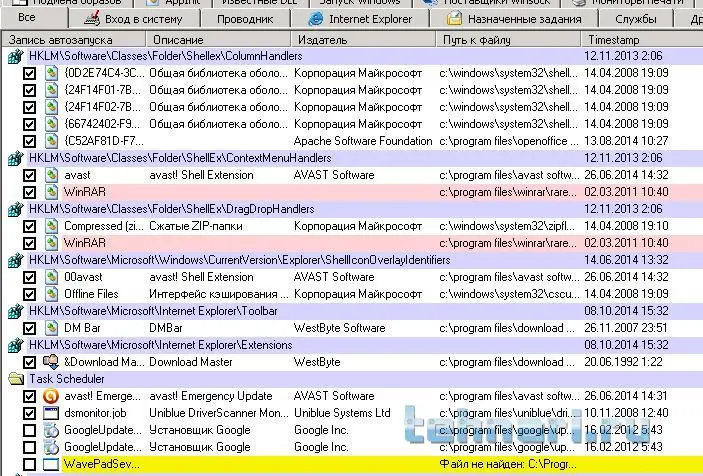Click file icon next to DM Bar

pos(51,329)
